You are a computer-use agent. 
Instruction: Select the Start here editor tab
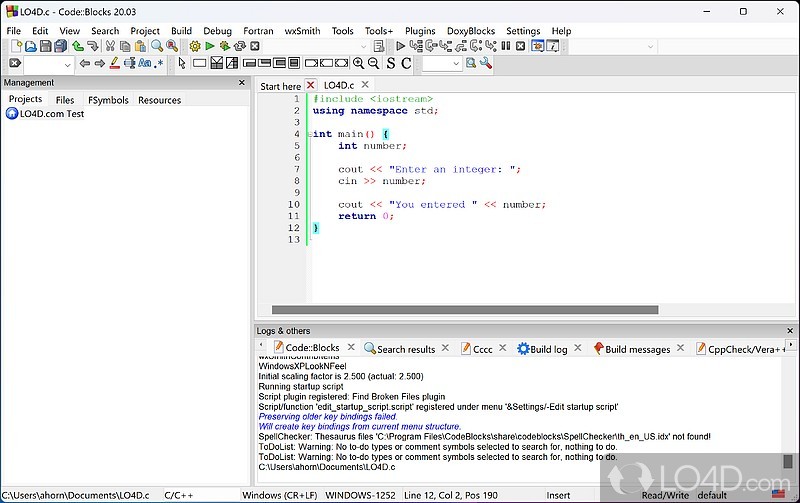(x=280, y=86)
